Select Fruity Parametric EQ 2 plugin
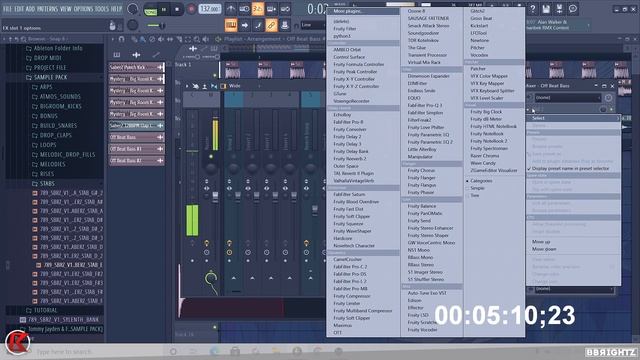This screenshot has height=360, width=640. point(430,142)
